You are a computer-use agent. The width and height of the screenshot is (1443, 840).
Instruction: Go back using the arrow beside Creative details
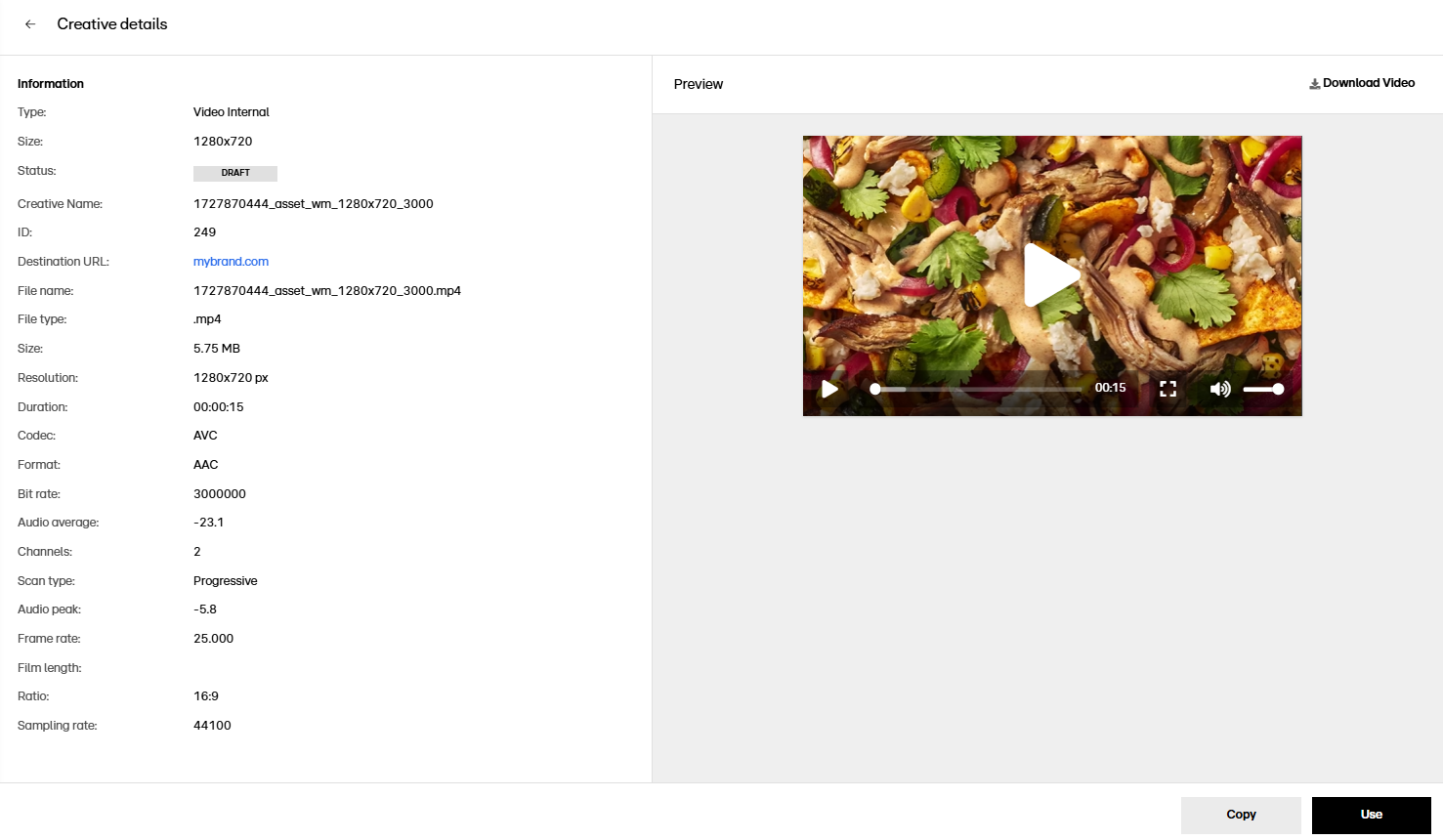pyautogui.click(x=30, y=24)
